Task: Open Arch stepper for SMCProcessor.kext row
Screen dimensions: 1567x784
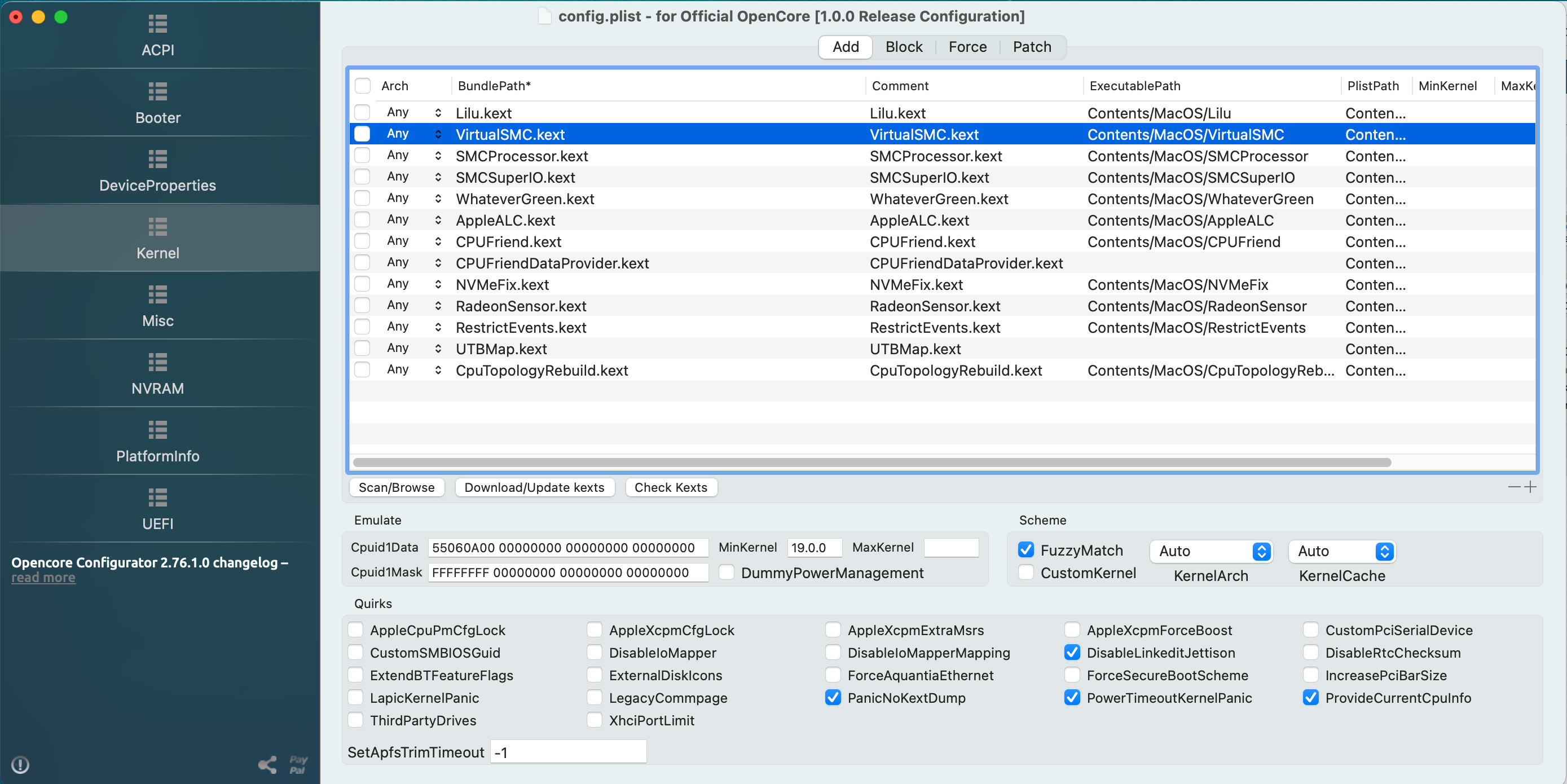Action: (438, 156)
